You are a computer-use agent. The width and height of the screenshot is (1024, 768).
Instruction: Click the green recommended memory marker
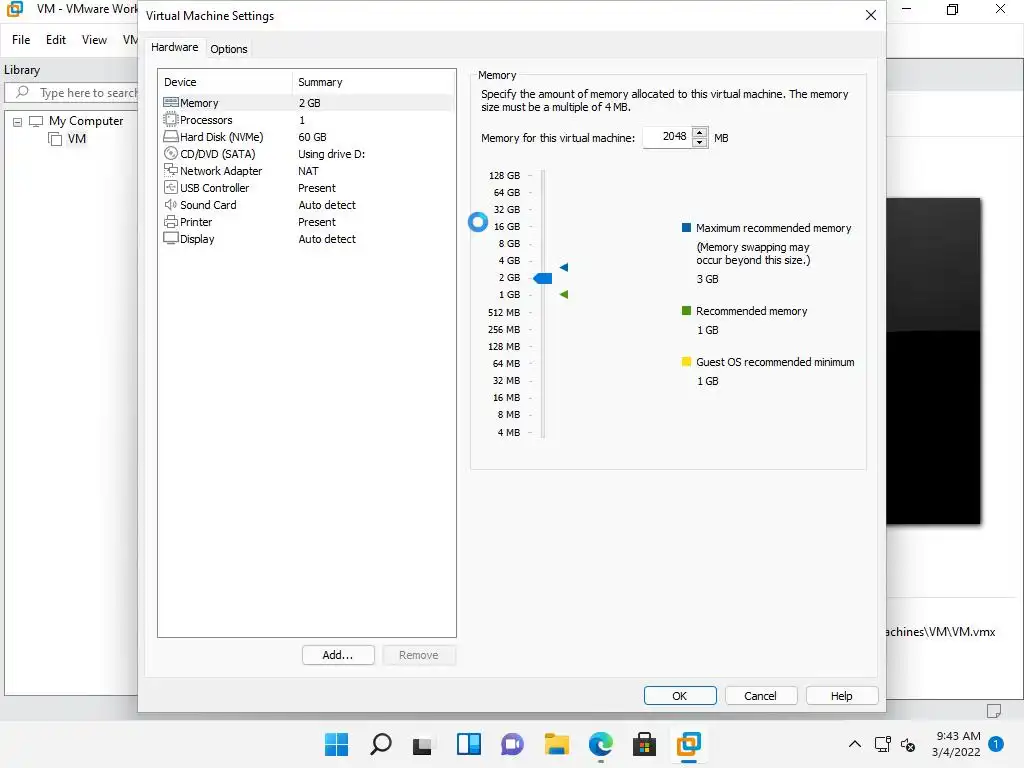point(564,295)
